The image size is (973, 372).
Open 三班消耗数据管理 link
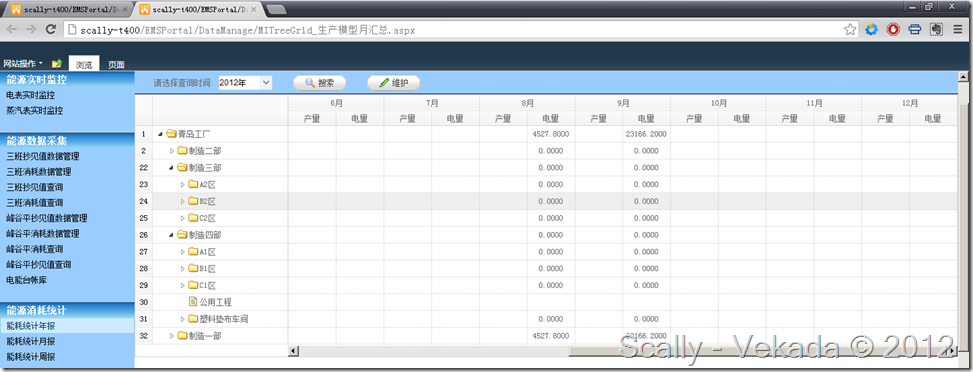[x=38, y=171]
